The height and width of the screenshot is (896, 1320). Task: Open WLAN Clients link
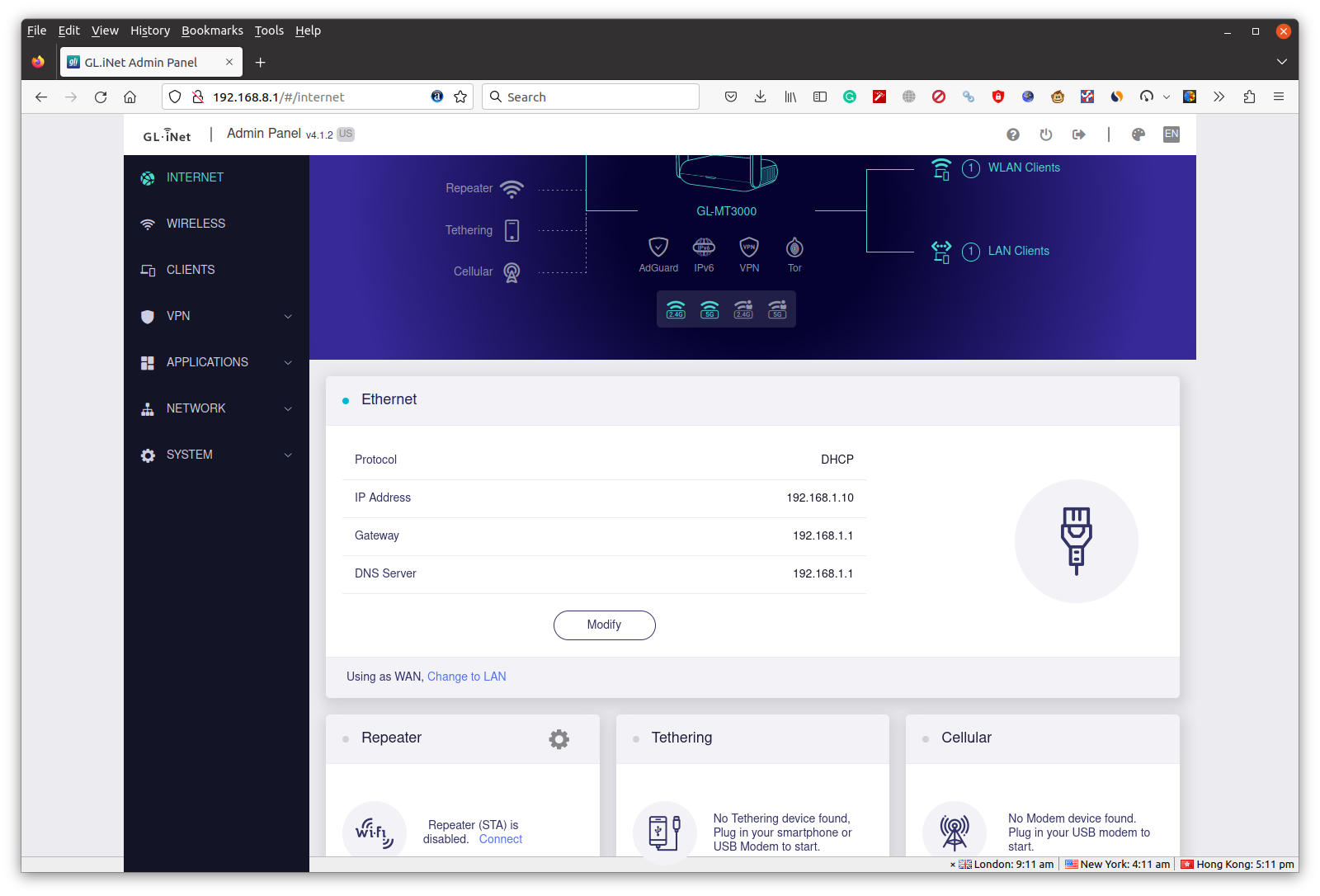click(1024, 167)
